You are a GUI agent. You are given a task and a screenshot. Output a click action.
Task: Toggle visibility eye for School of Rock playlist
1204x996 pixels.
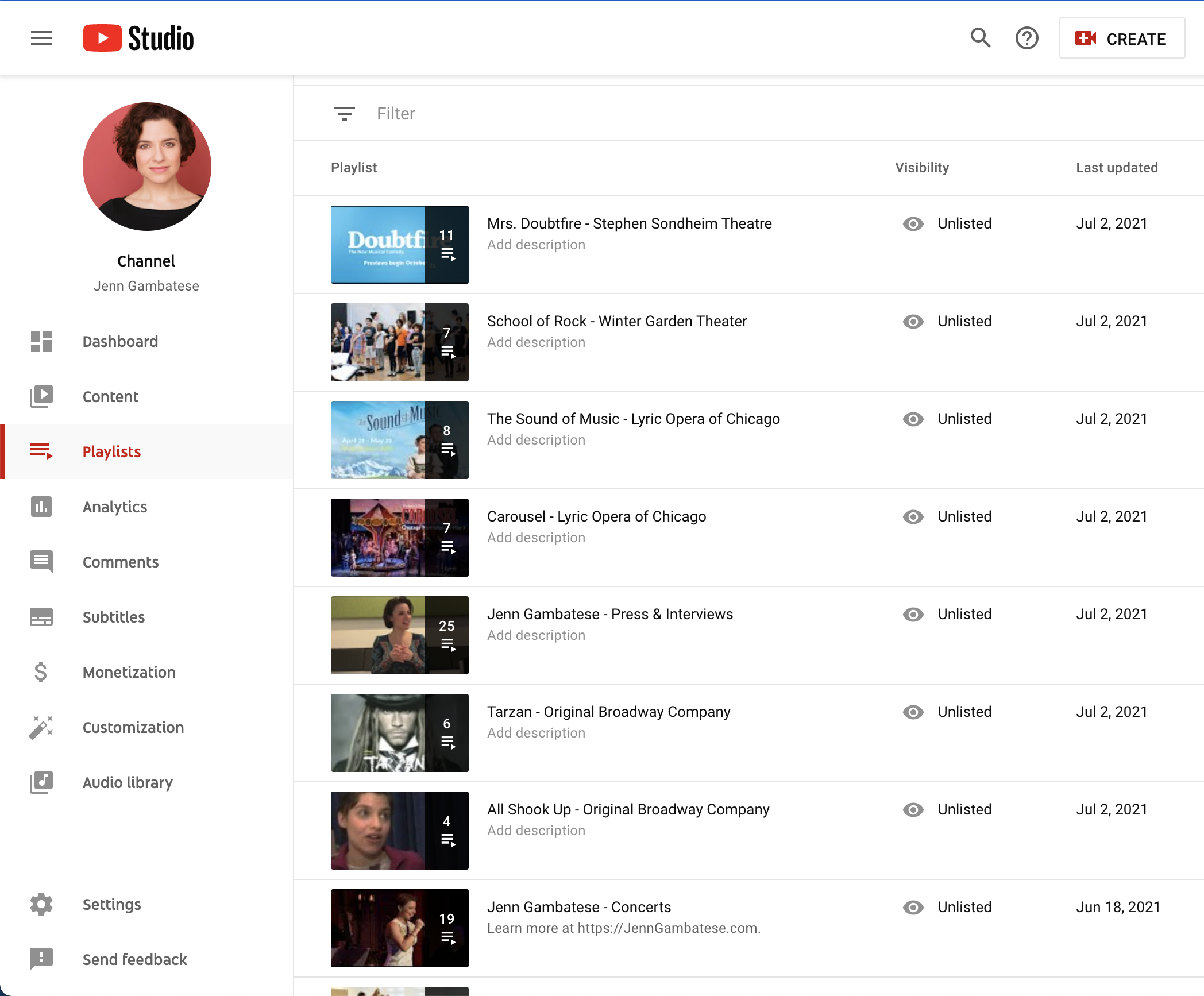(913, 322)
